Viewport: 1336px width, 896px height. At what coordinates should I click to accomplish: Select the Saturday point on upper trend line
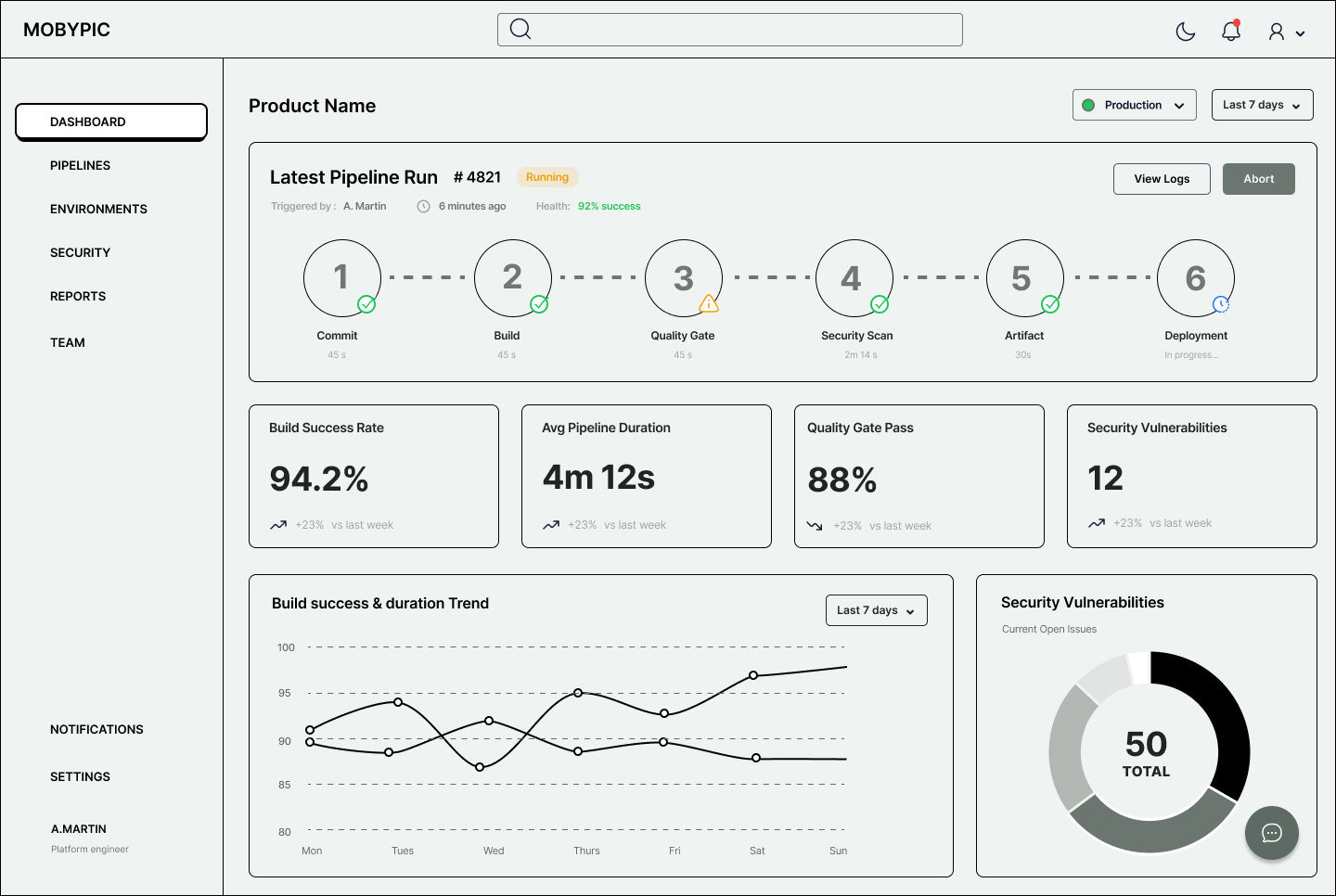tap(753, 675)
